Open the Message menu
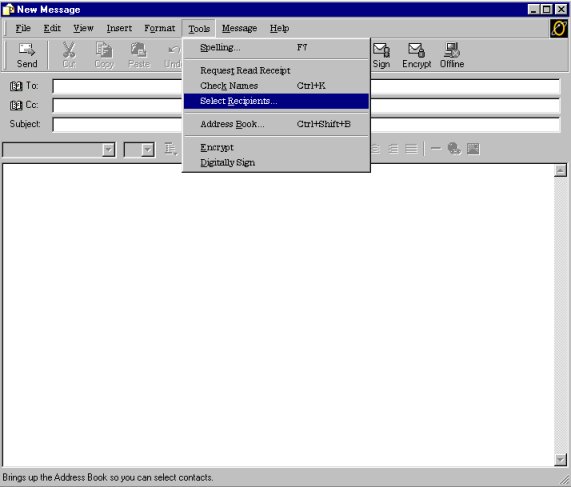This screenshot has height=487, width=571. 239,28
